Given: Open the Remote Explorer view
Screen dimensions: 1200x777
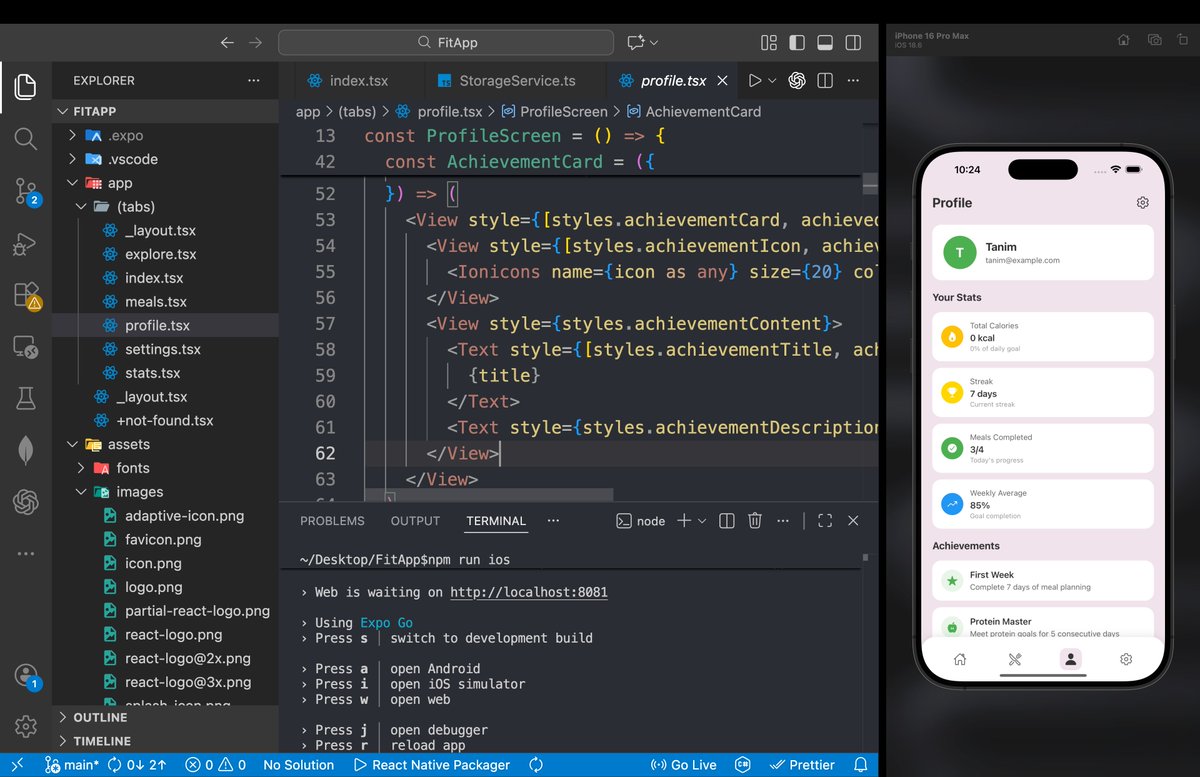Looking at the screenshot, I should (x=26, y=347).
